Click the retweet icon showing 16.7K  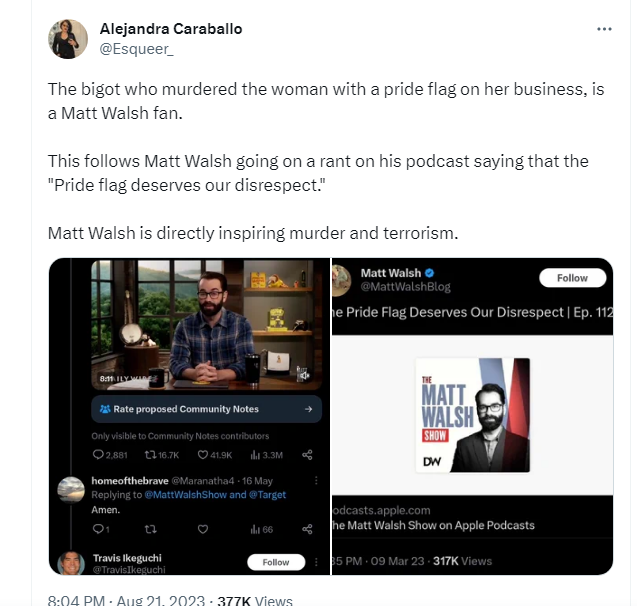150,454
